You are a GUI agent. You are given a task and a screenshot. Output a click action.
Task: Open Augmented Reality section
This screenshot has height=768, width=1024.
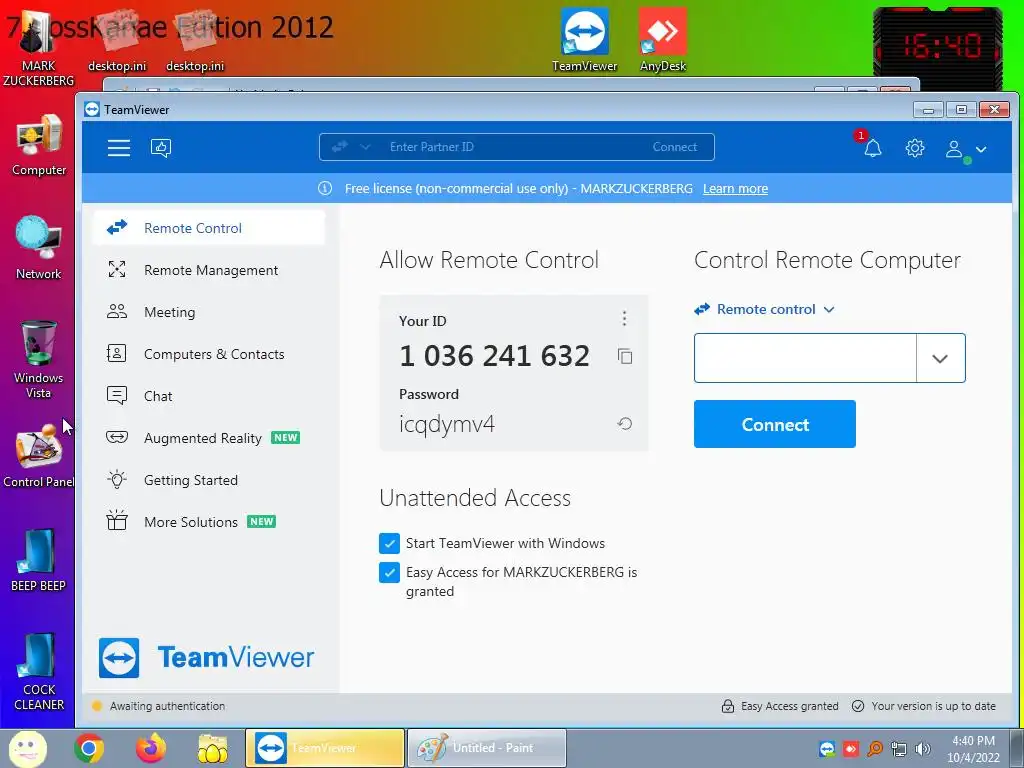coord(209,438)
